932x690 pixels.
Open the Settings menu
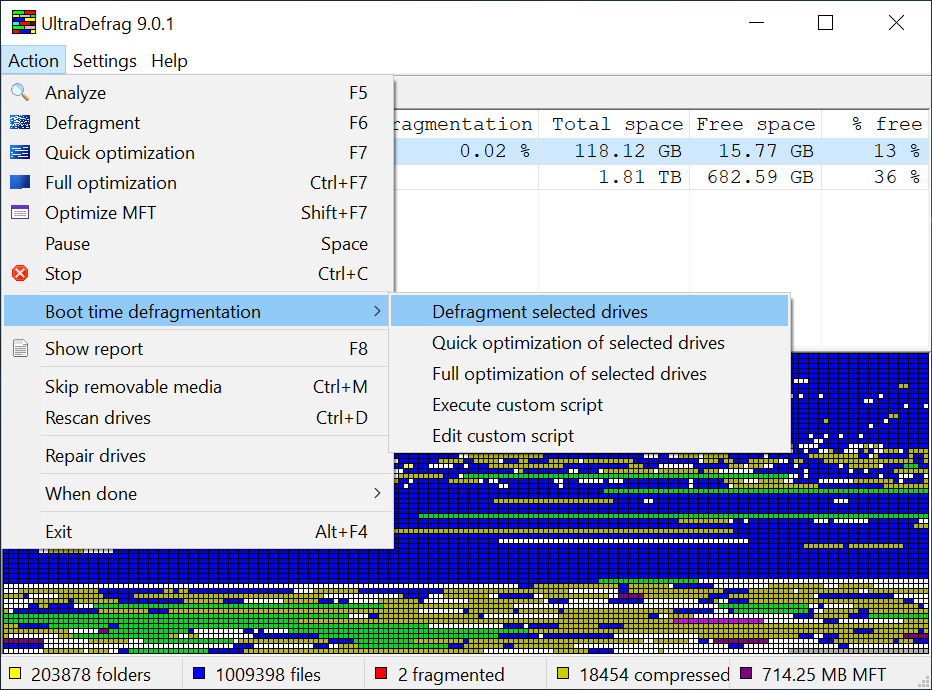click(x=105, y=61)
